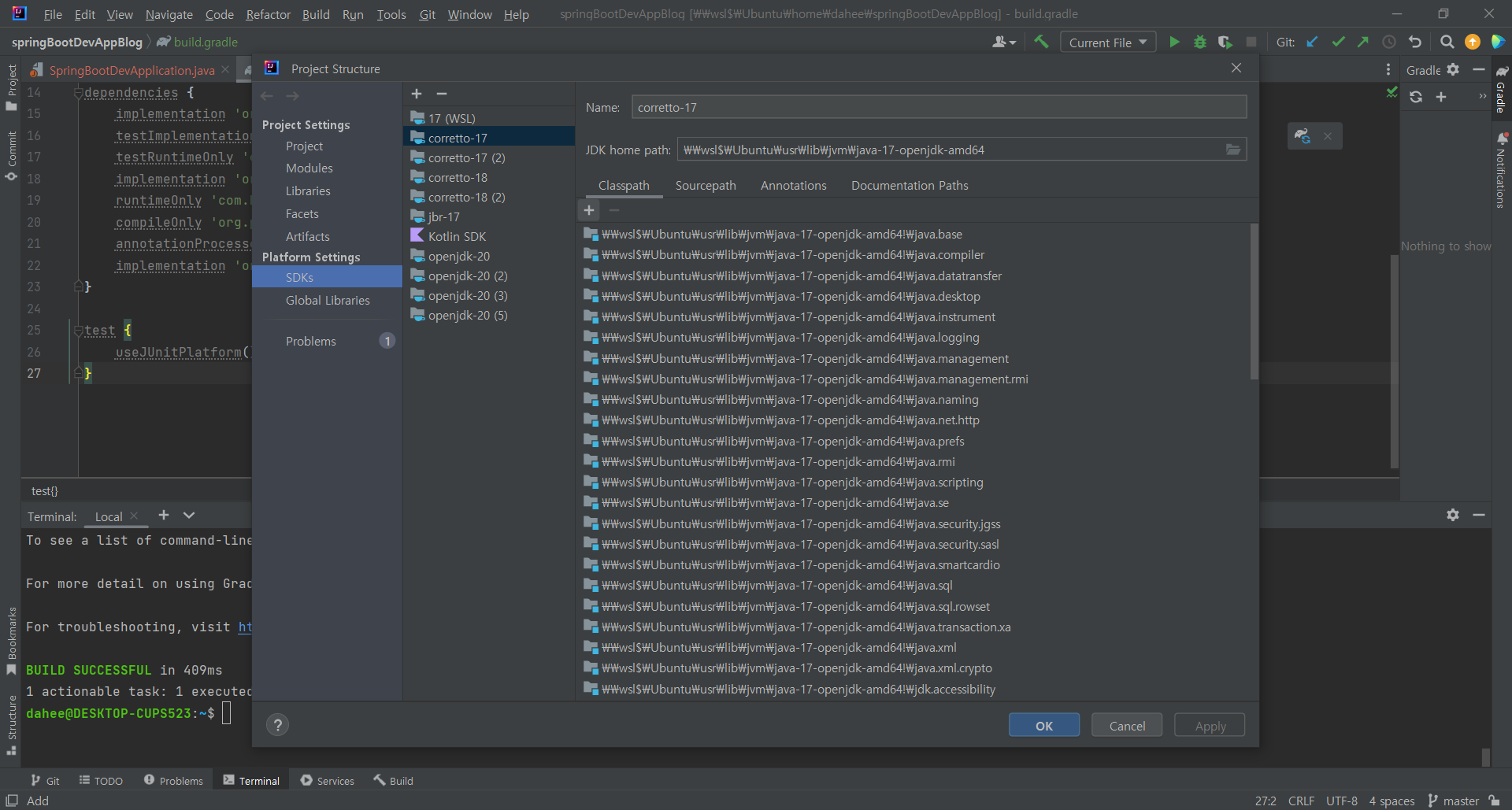Click the Apply button

pos(1210,726)
